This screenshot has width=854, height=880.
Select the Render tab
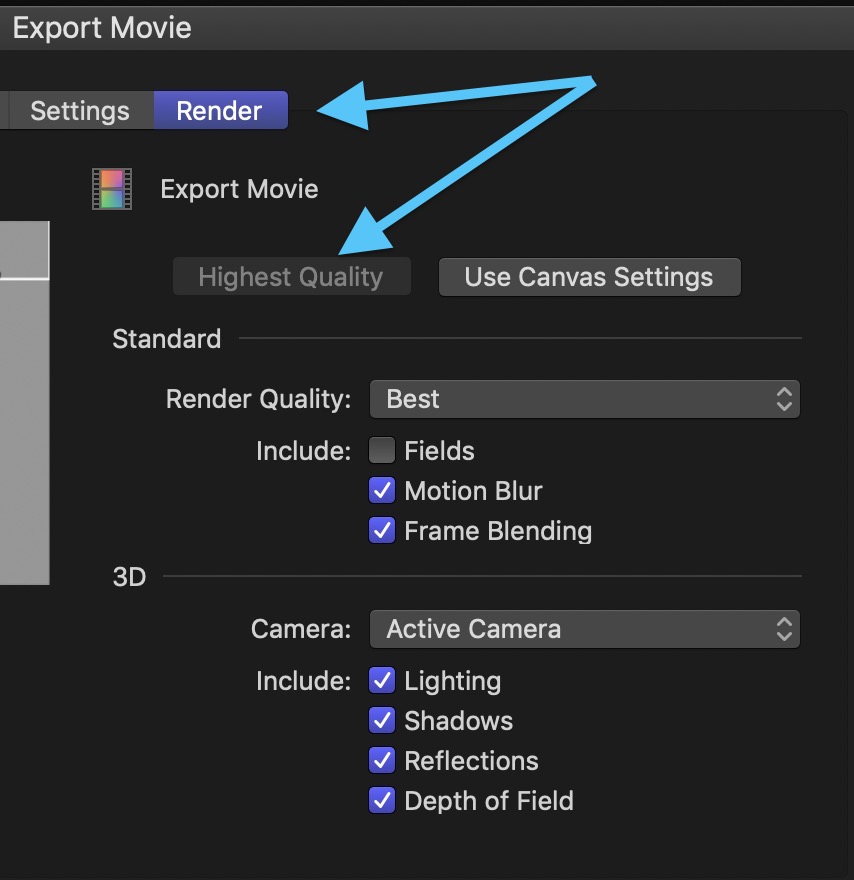coord(220,110)
